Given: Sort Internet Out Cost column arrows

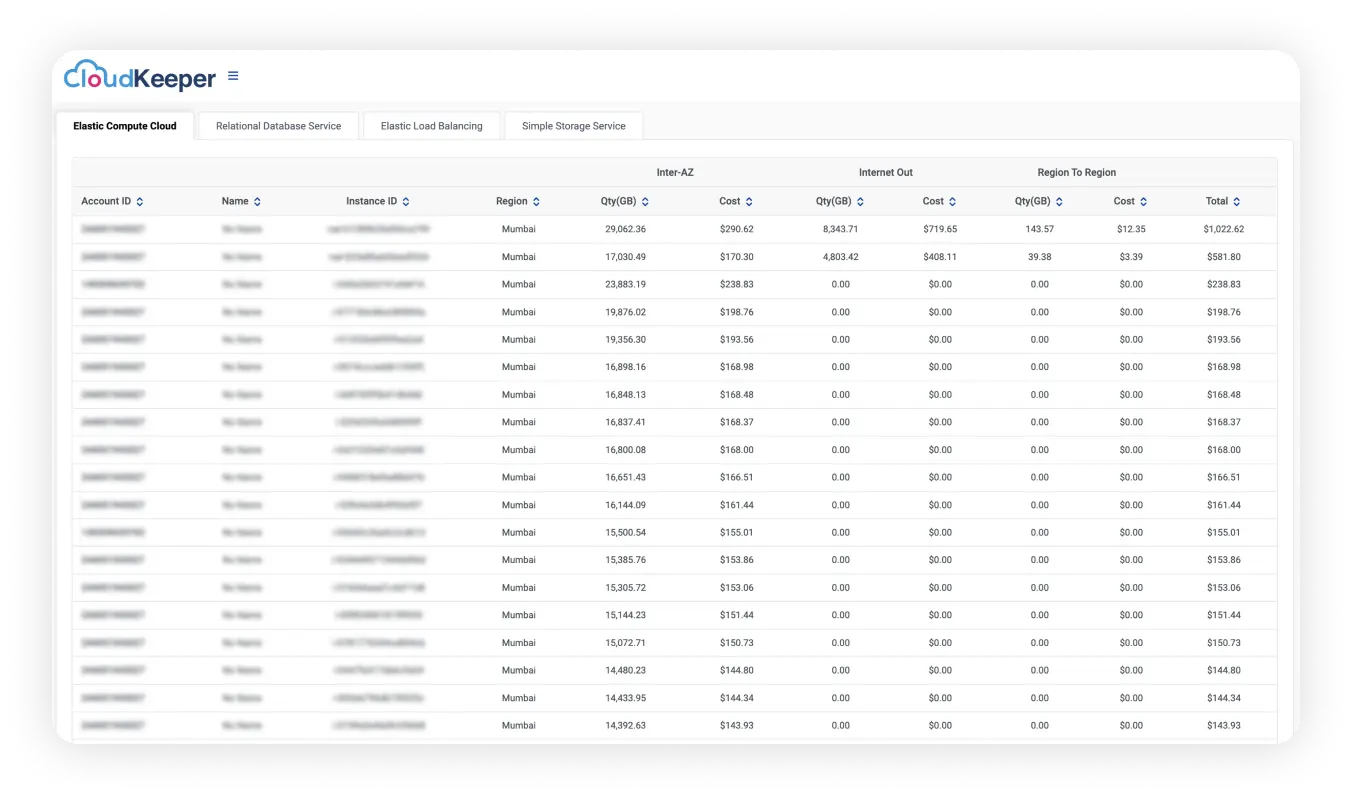Looking at the screenshot, I should coord(952,202).
